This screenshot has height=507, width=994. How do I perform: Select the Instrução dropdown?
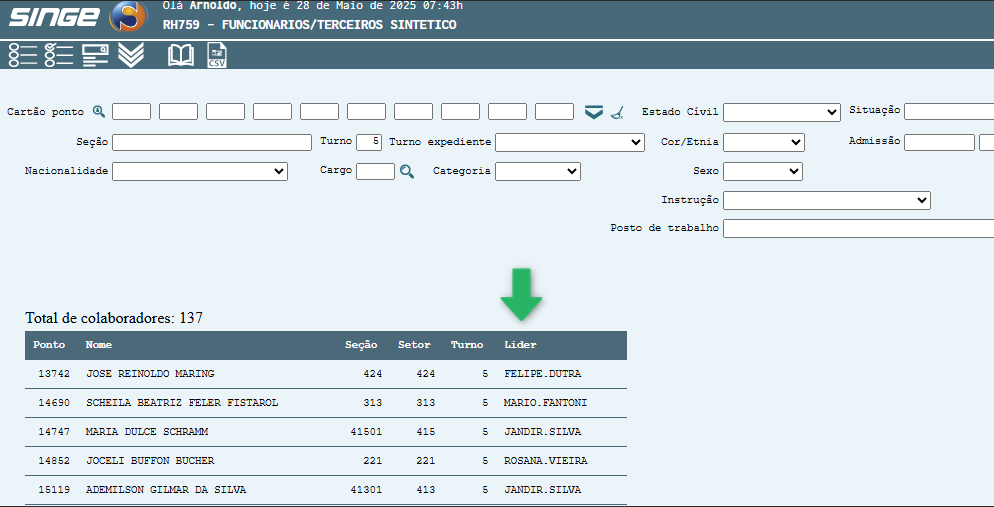[x=826, y=201]
